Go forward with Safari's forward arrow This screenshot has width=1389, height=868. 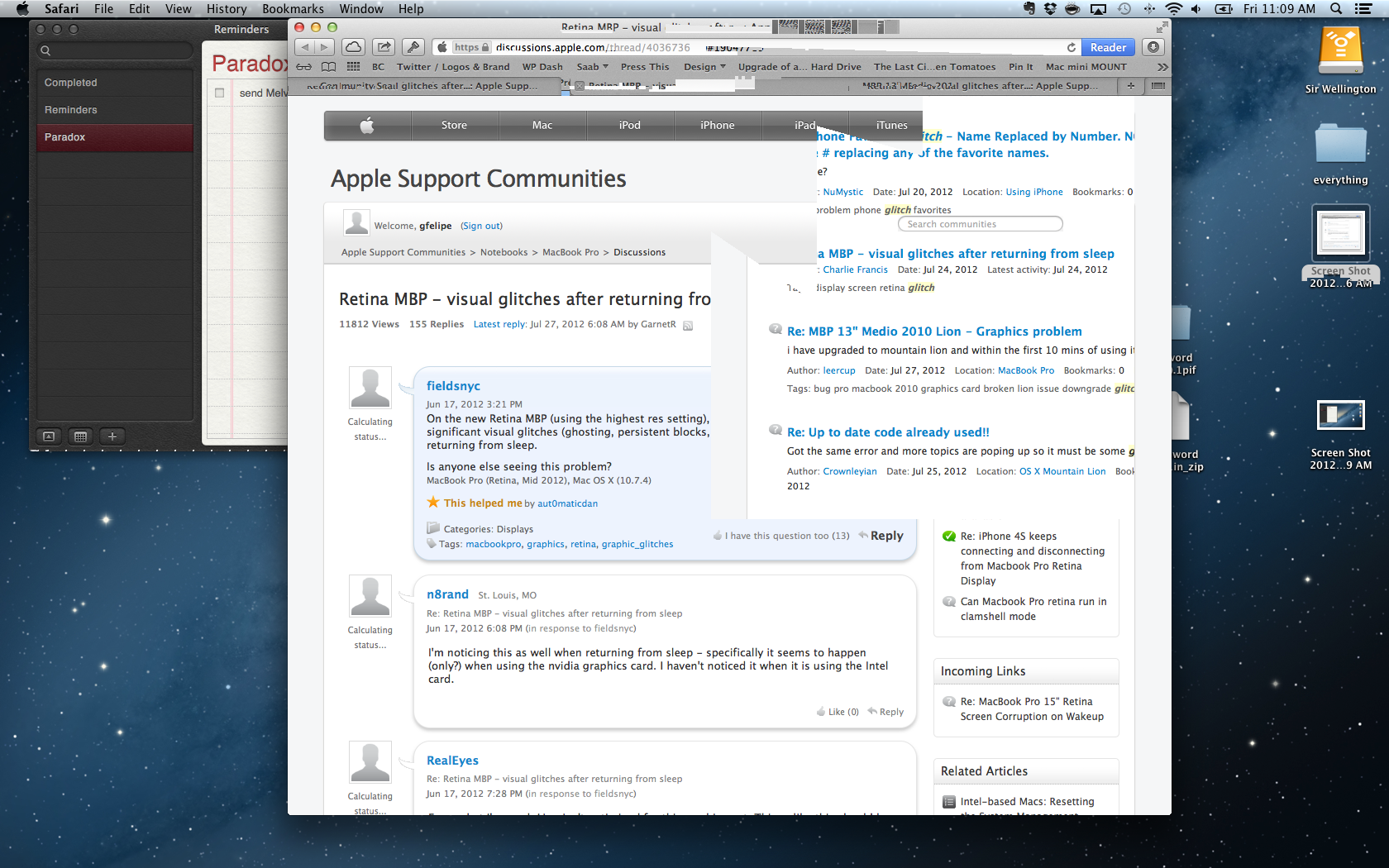click(x=325, y=47)
